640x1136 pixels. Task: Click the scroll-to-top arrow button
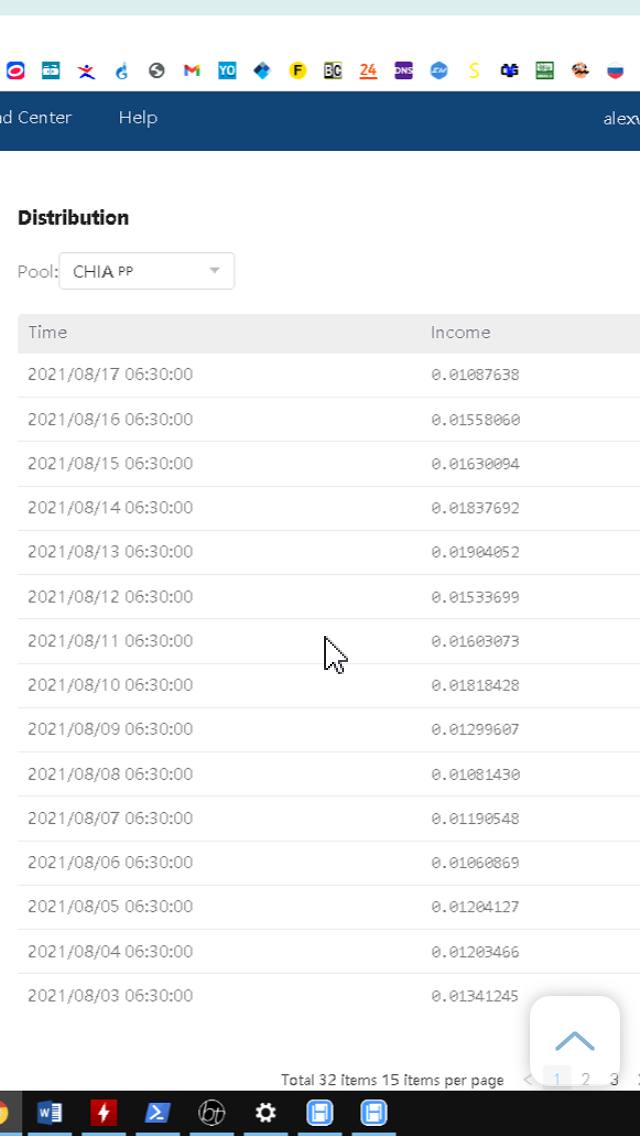tap(574, 1041)
